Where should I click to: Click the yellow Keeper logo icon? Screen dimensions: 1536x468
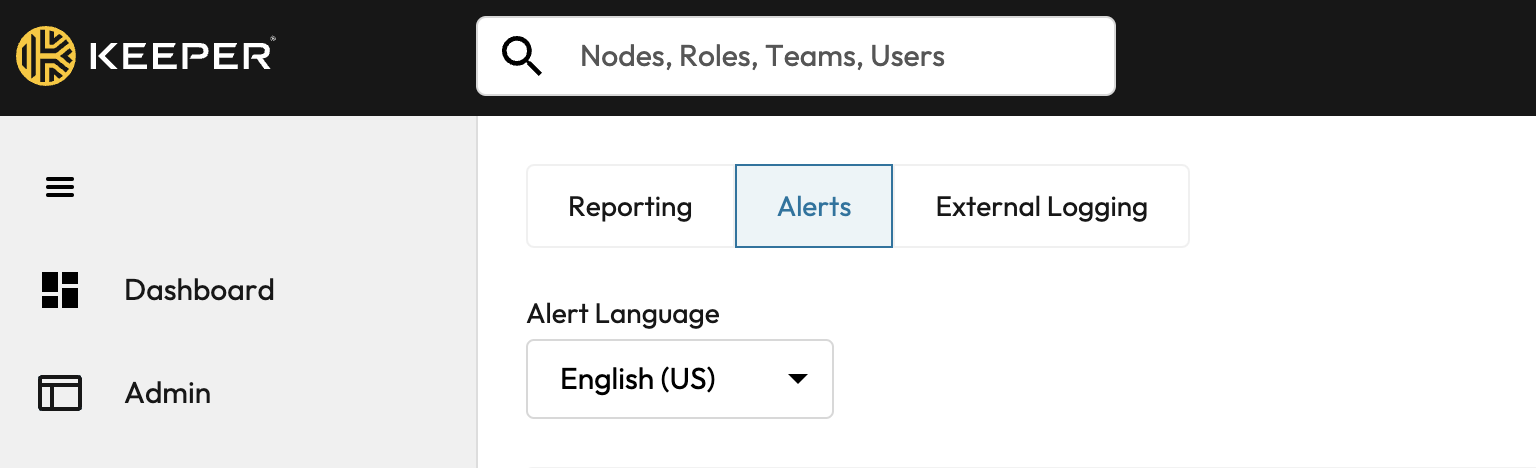[x=46, y=56]
